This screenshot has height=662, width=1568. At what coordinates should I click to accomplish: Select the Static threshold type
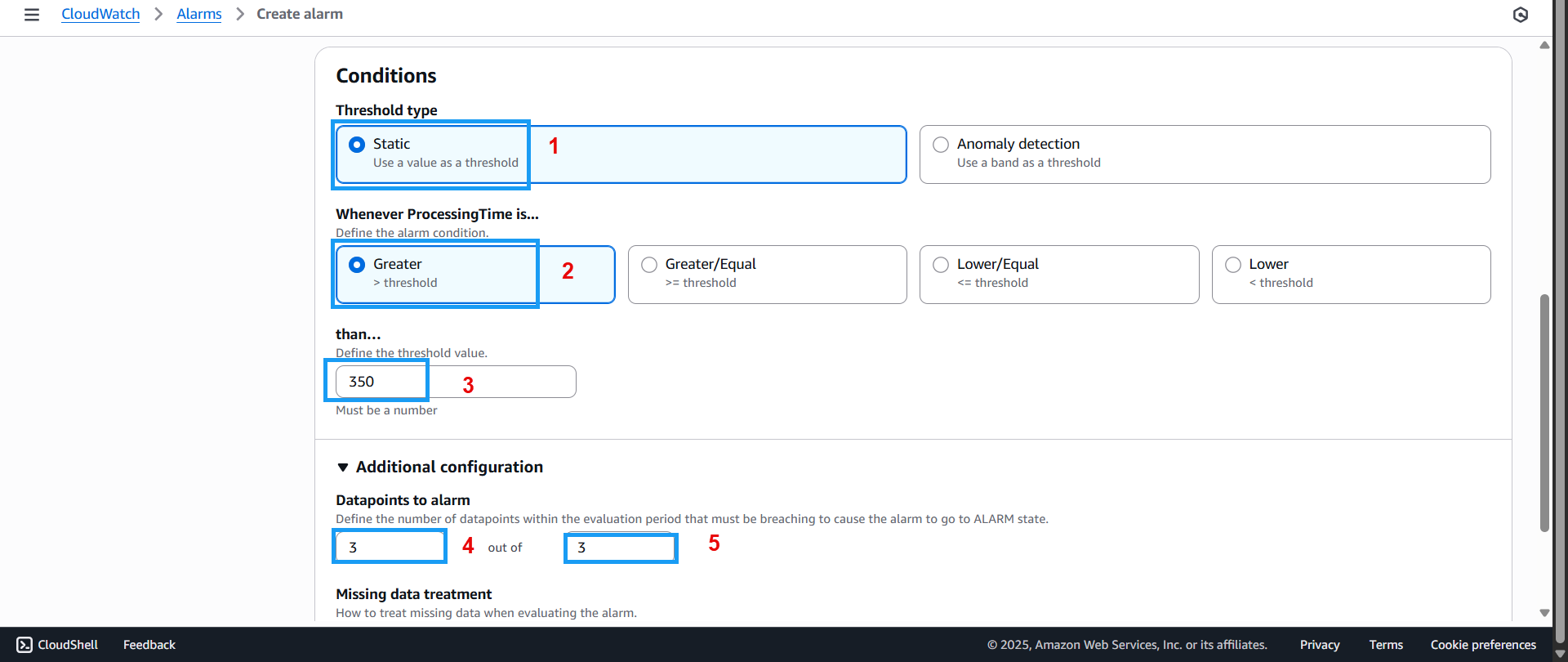tap(357, 145)
